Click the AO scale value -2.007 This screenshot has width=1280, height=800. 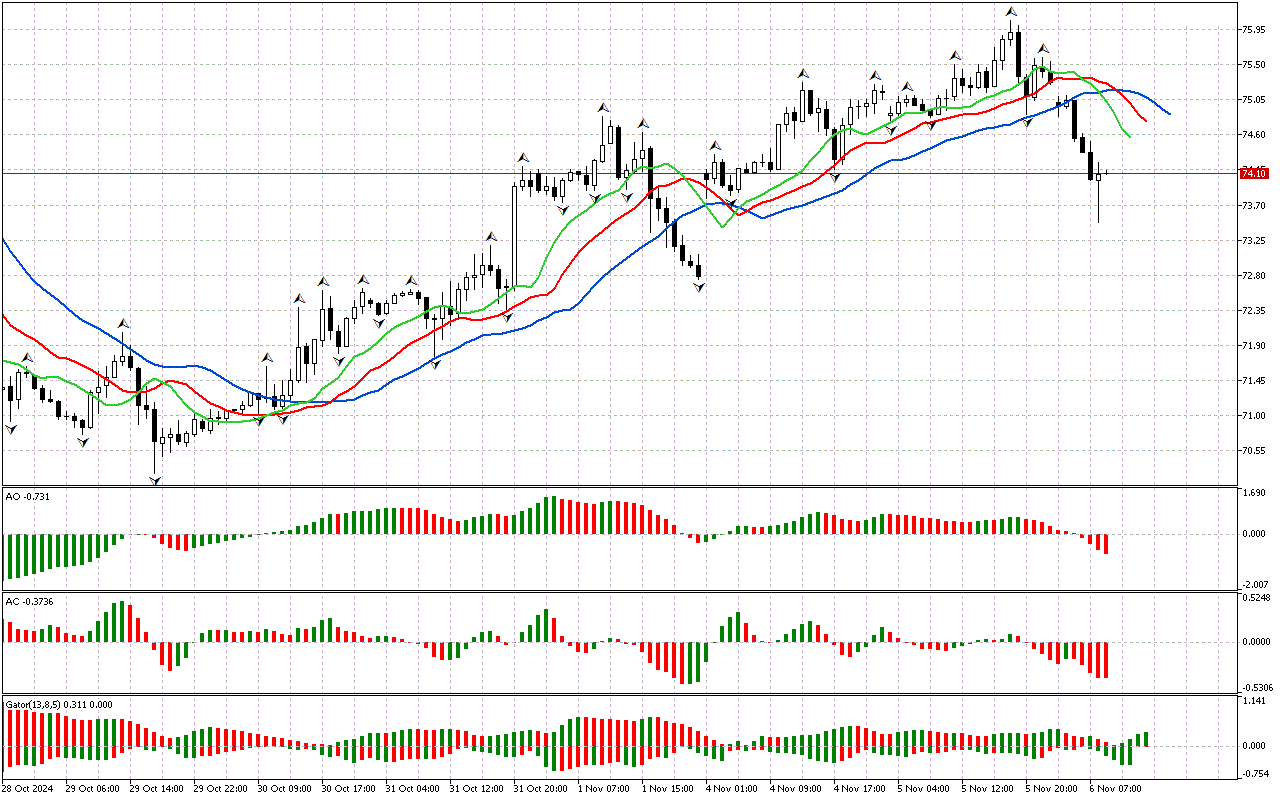[x=1253, y=583]
